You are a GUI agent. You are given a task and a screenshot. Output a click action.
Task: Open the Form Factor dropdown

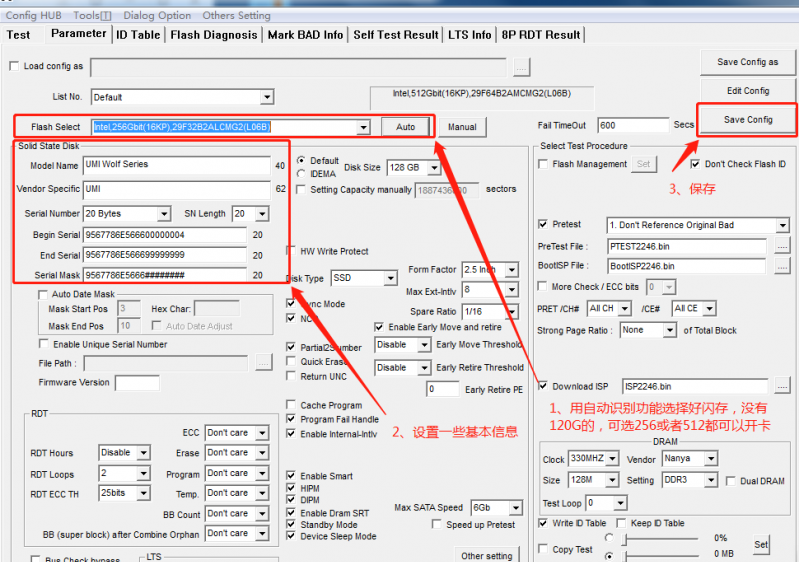click(x=512, y=270)
